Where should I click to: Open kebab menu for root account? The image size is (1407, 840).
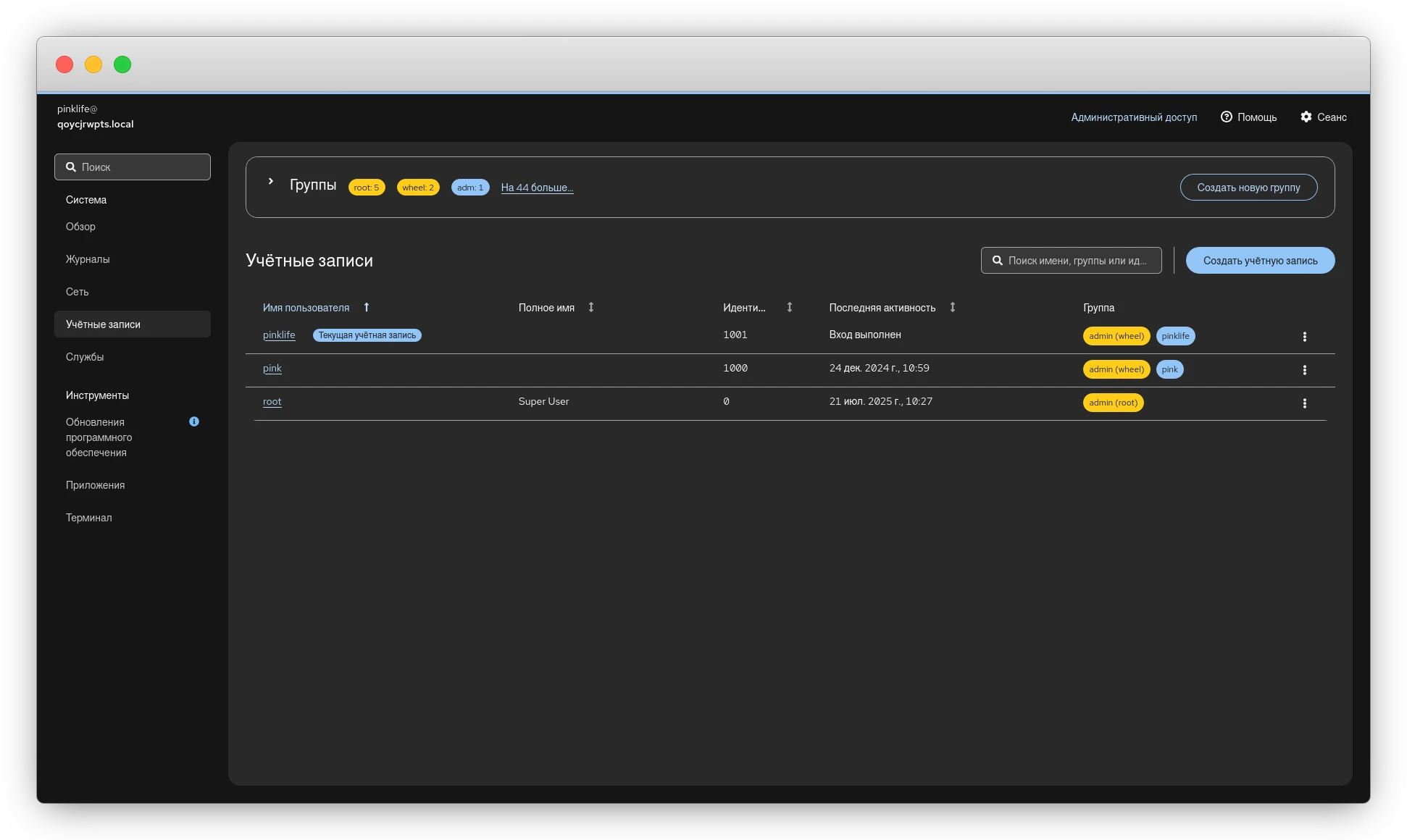click(x=1304, y=403)
